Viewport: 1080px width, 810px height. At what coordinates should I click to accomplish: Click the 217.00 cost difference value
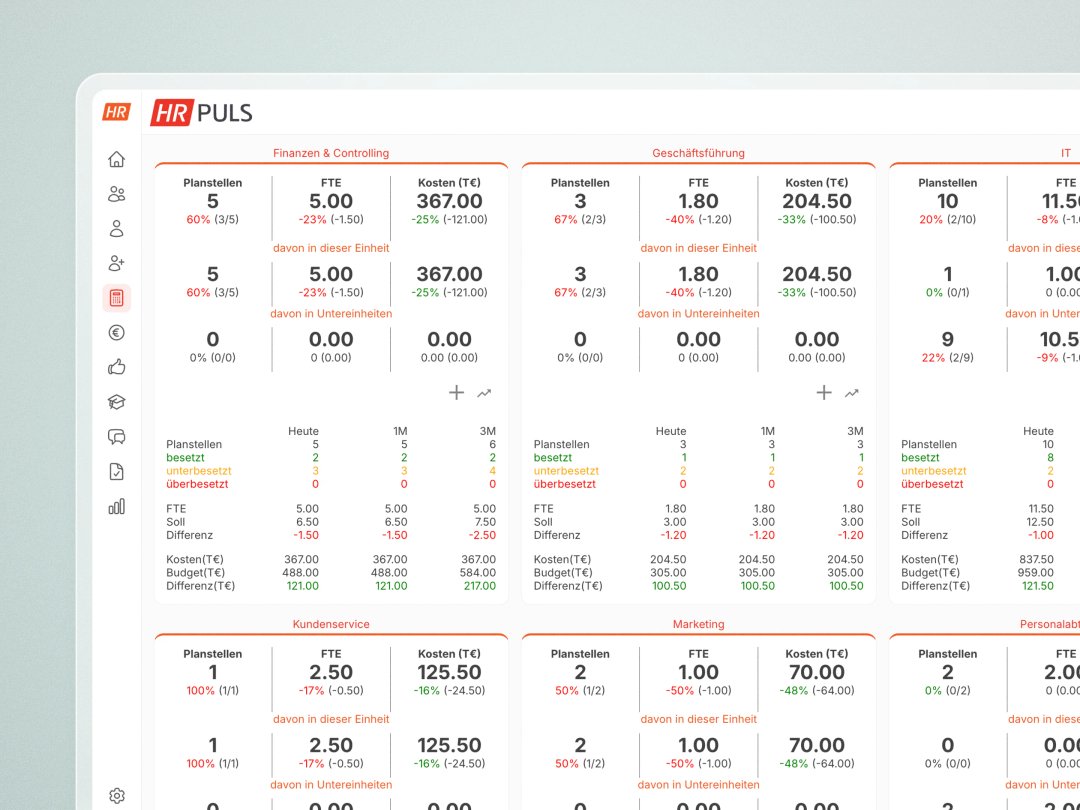coord(479,585)
